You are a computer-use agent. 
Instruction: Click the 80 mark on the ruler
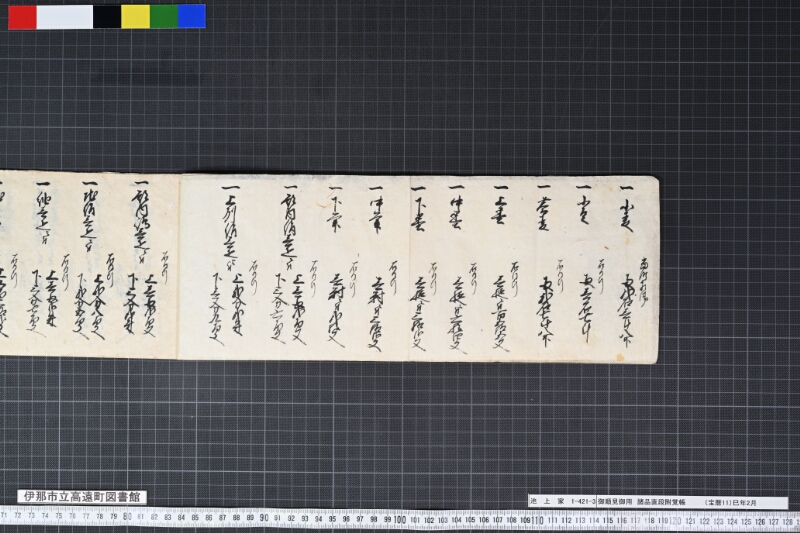click(x=127, y=517)
